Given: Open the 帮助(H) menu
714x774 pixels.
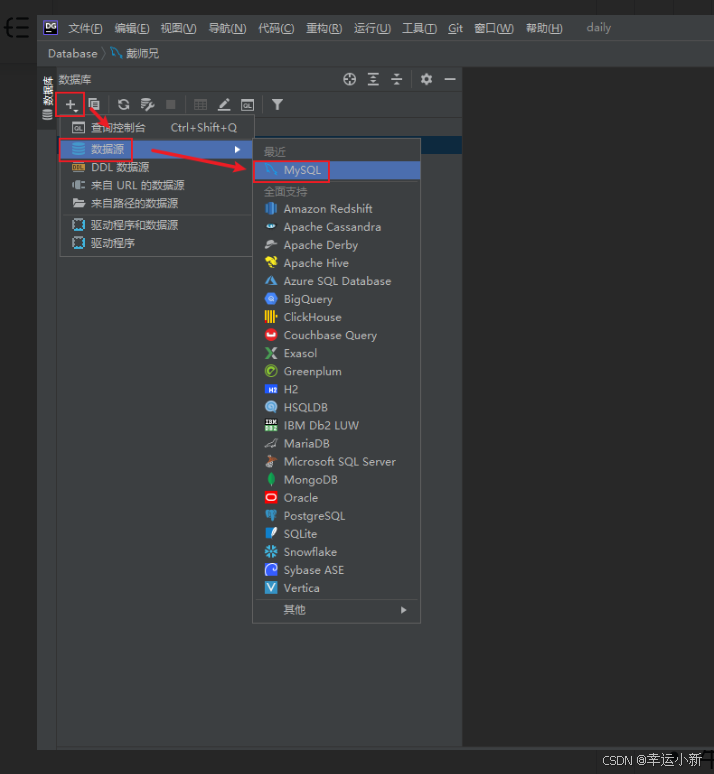Looking at the screenshot, I should [544, 28].
